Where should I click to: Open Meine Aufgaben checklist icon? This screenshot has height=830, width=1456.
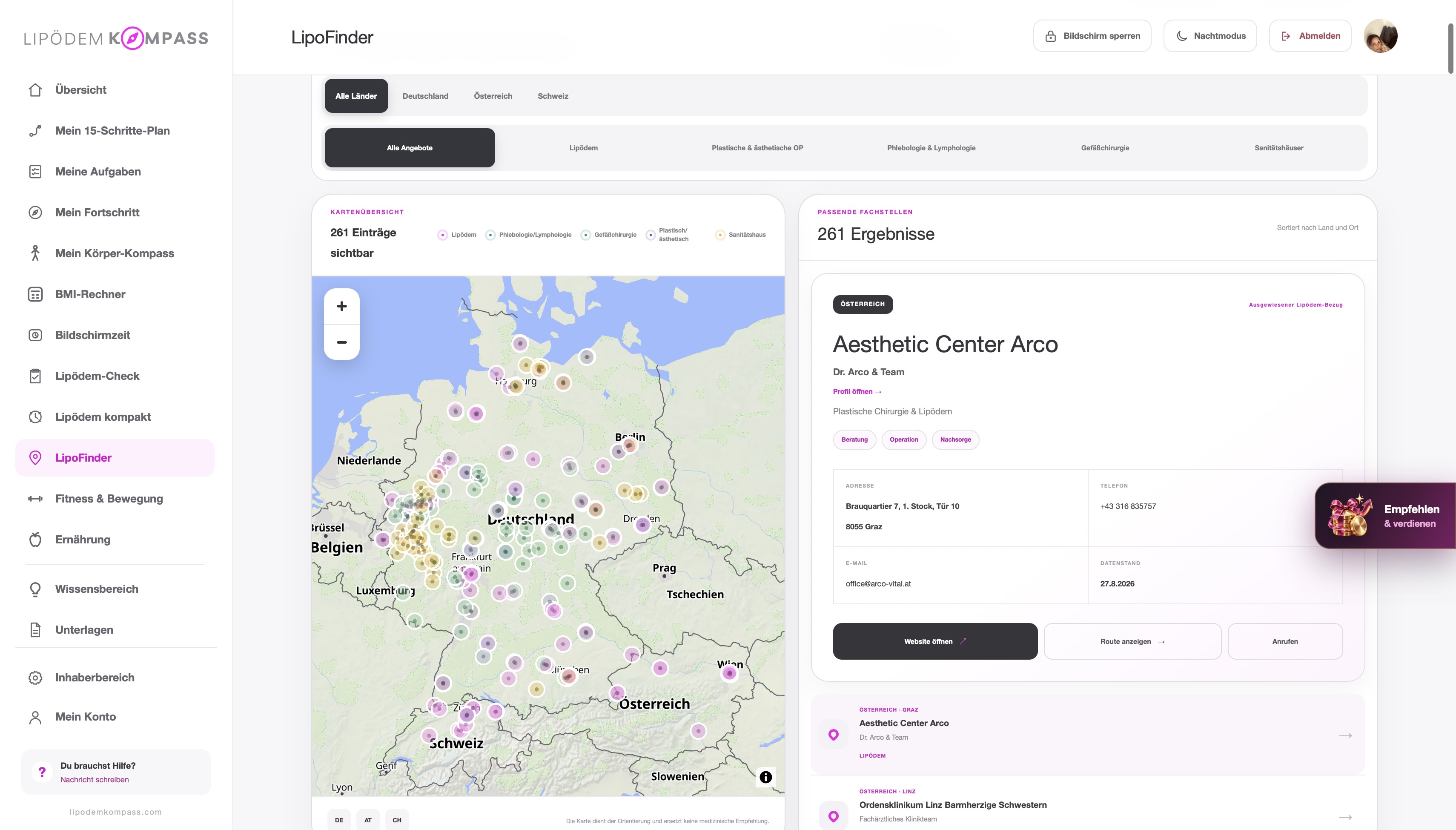point(35,172)
